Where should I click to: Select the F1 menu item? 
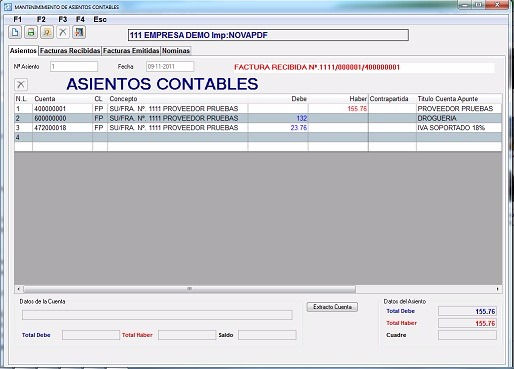(x=17, y=19)
